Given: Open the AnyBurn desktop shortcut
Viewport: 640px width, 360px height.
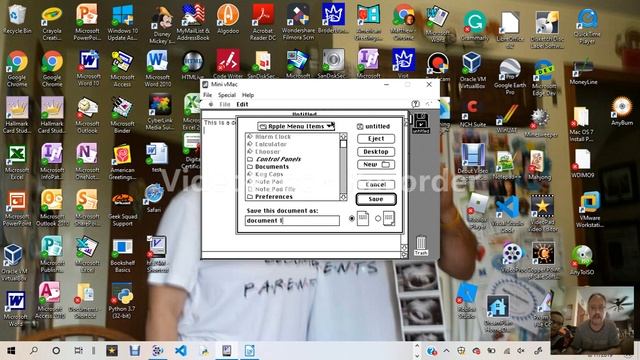Looking at the screenshot, I should 622,111.
